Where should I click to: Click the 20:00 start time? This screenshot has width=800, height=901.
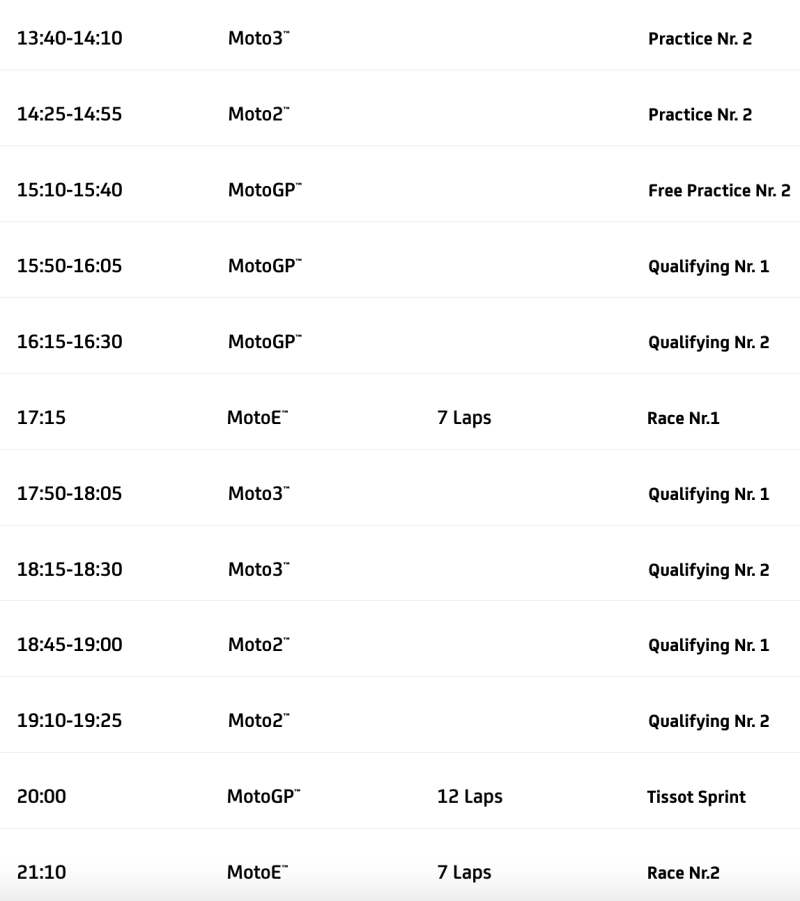pyautogui.click(x=42, y=797)
